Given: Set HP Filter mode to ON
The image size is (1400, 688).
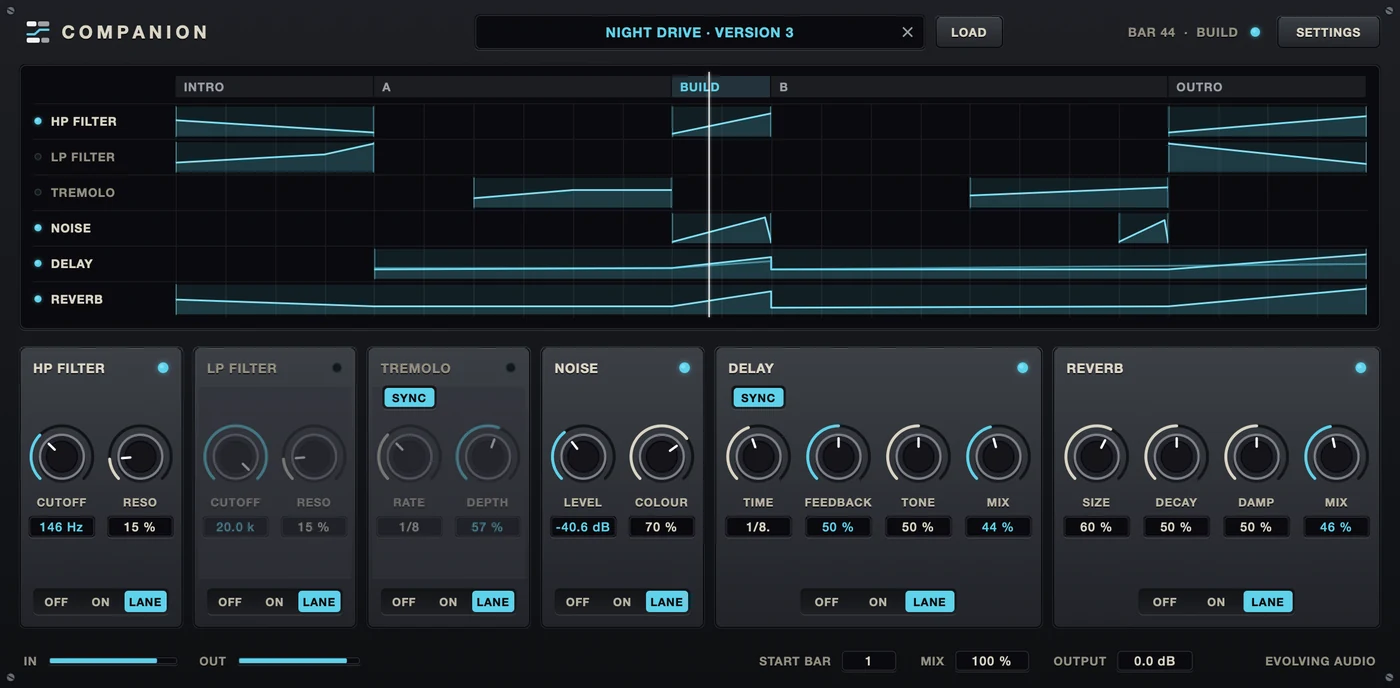Looking at the screenshot, I should coord(101,602).
